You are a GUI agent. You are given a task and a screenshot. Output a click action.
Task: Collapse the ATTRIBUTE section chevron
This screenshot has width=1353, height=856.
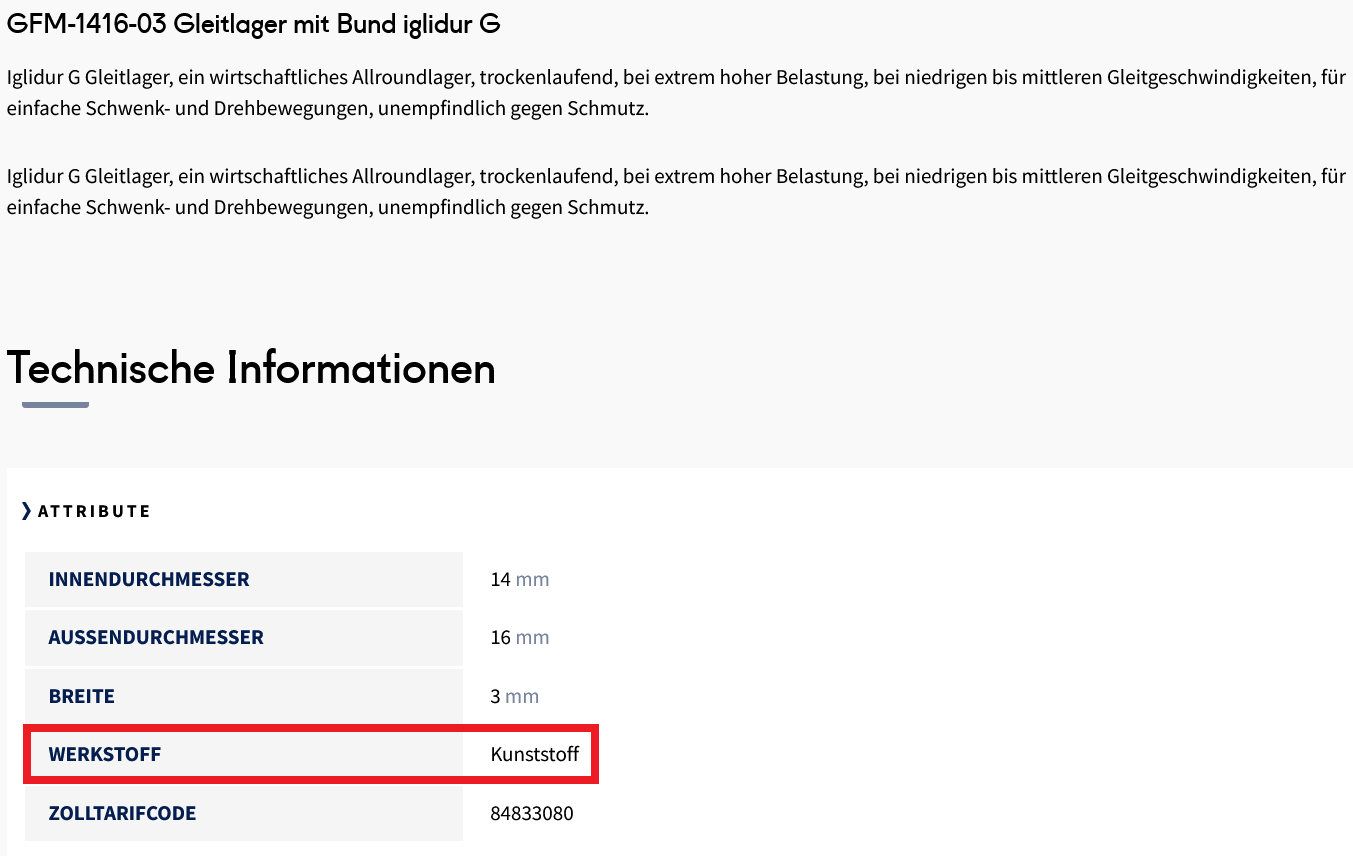(26, 511)
